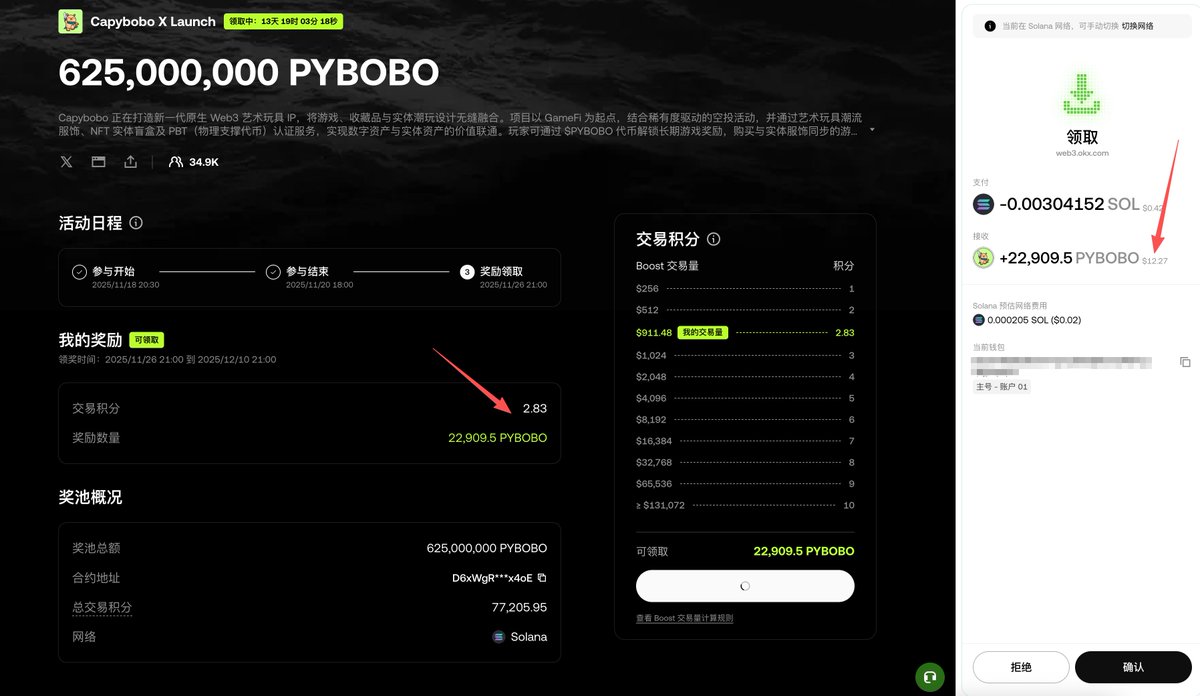Click the 参与结束 checkmark step icon
Screen dimensions: 1200x696
[273, 271]
